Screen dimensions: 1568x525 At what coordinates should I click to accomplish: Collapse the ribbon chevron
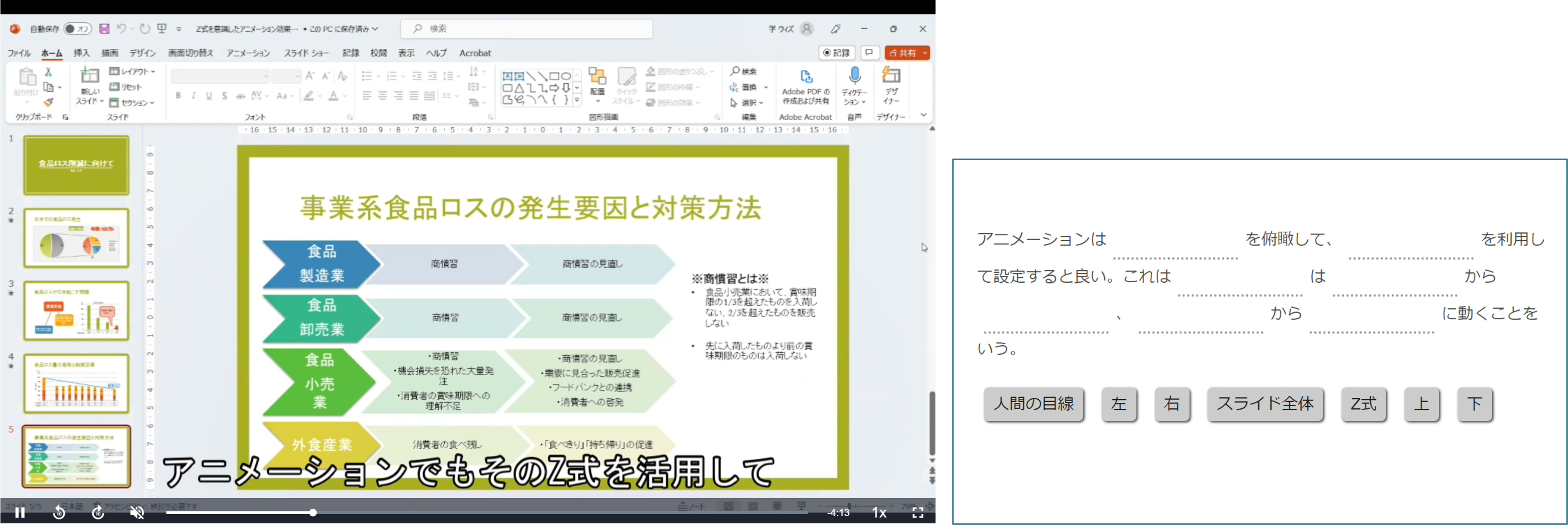tap(924, 115)
